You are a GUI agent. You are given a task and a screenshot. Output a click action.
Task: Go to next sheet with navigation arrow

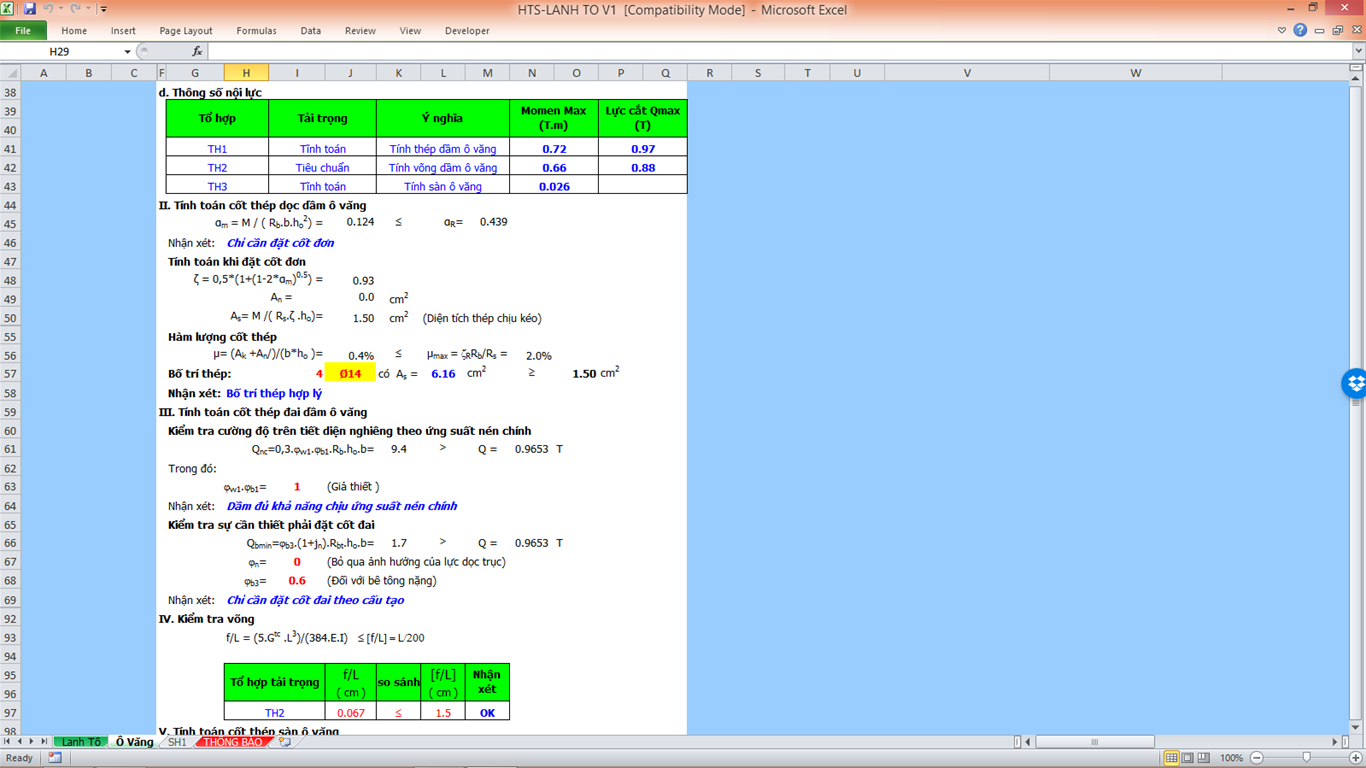[x=31, y=742]
